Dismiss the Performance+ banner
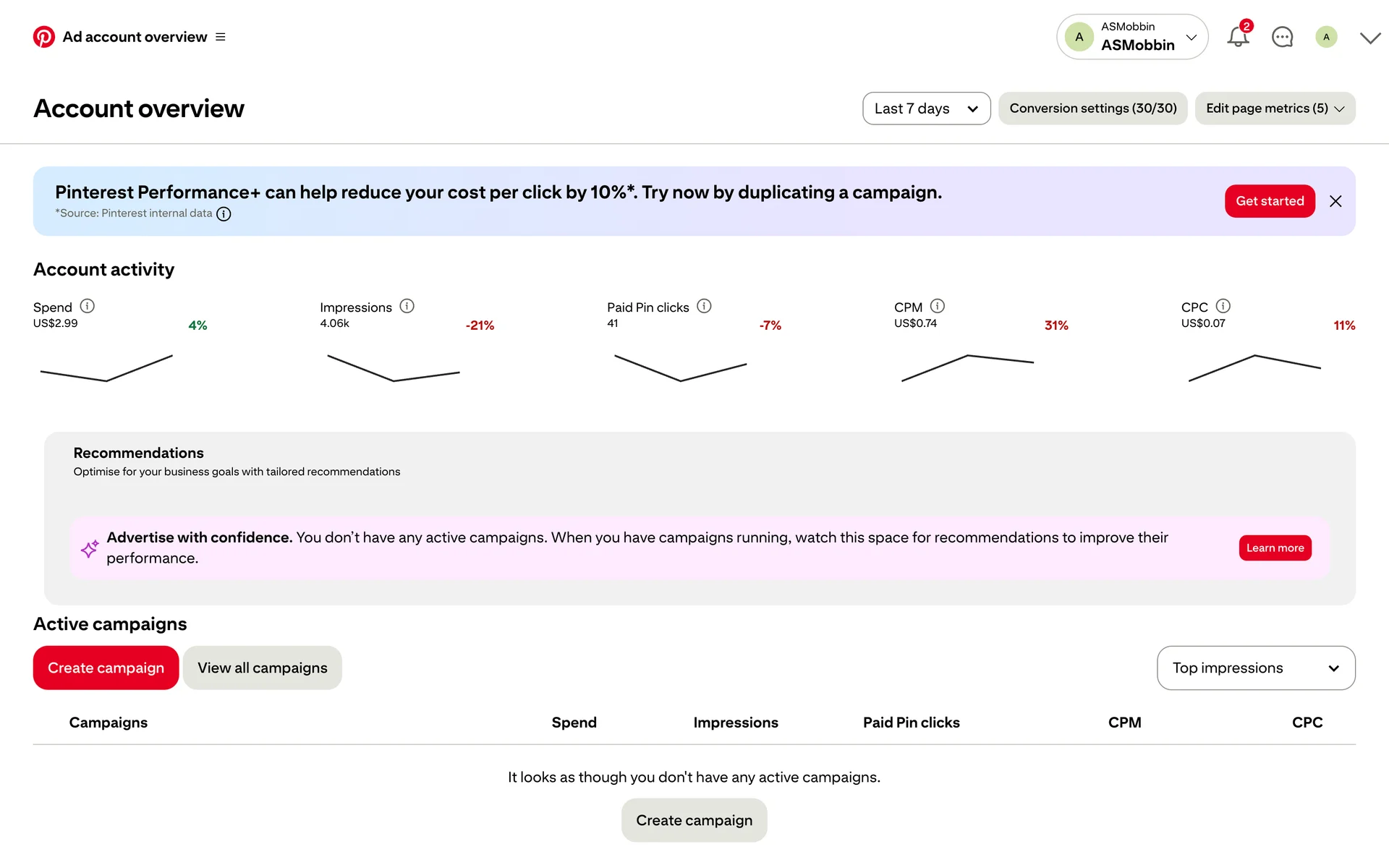 (1335, 201)
